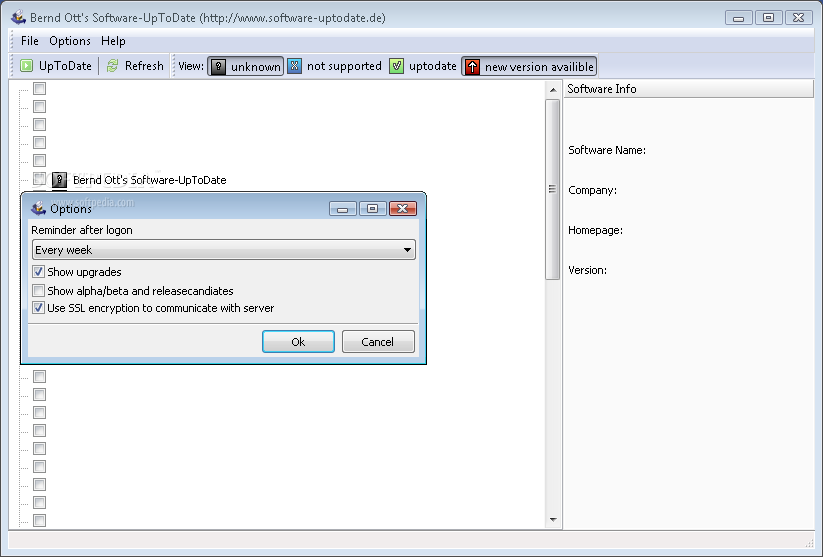This screenshot has height=557, width=823.
Task: Check the box next to Bernd Ott's Software-UpToDate
Action: [x=39, y=179]
